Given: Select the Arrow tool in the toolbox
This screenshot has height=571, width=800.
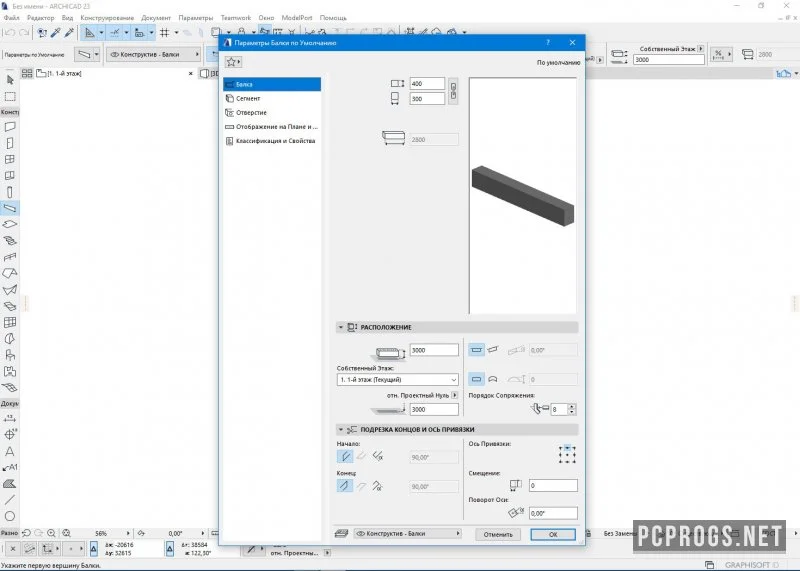Looking at the screenshot, I should [10, 80].
